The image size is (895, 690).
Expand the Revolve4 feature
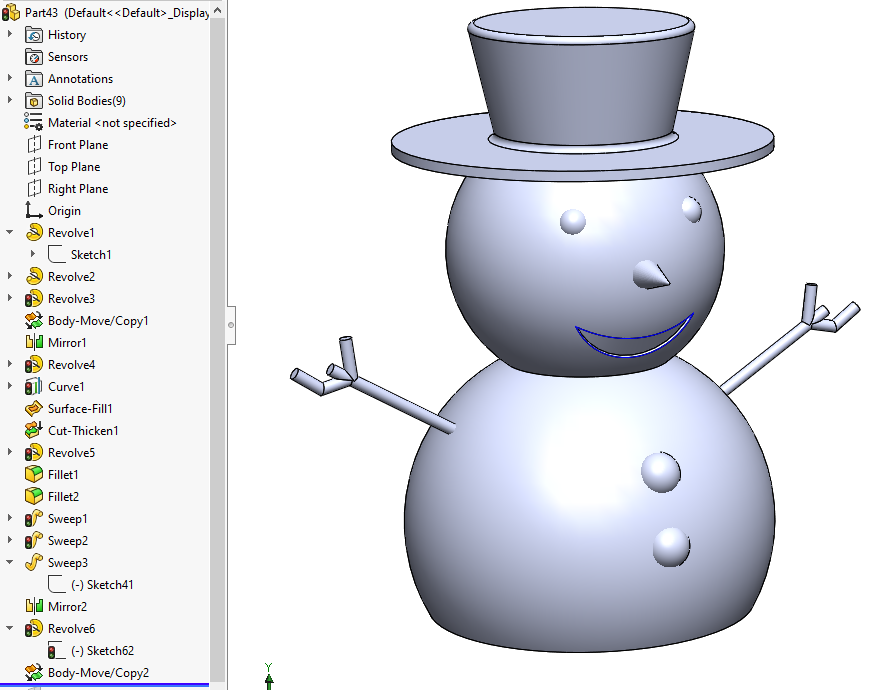coord(10,364)
